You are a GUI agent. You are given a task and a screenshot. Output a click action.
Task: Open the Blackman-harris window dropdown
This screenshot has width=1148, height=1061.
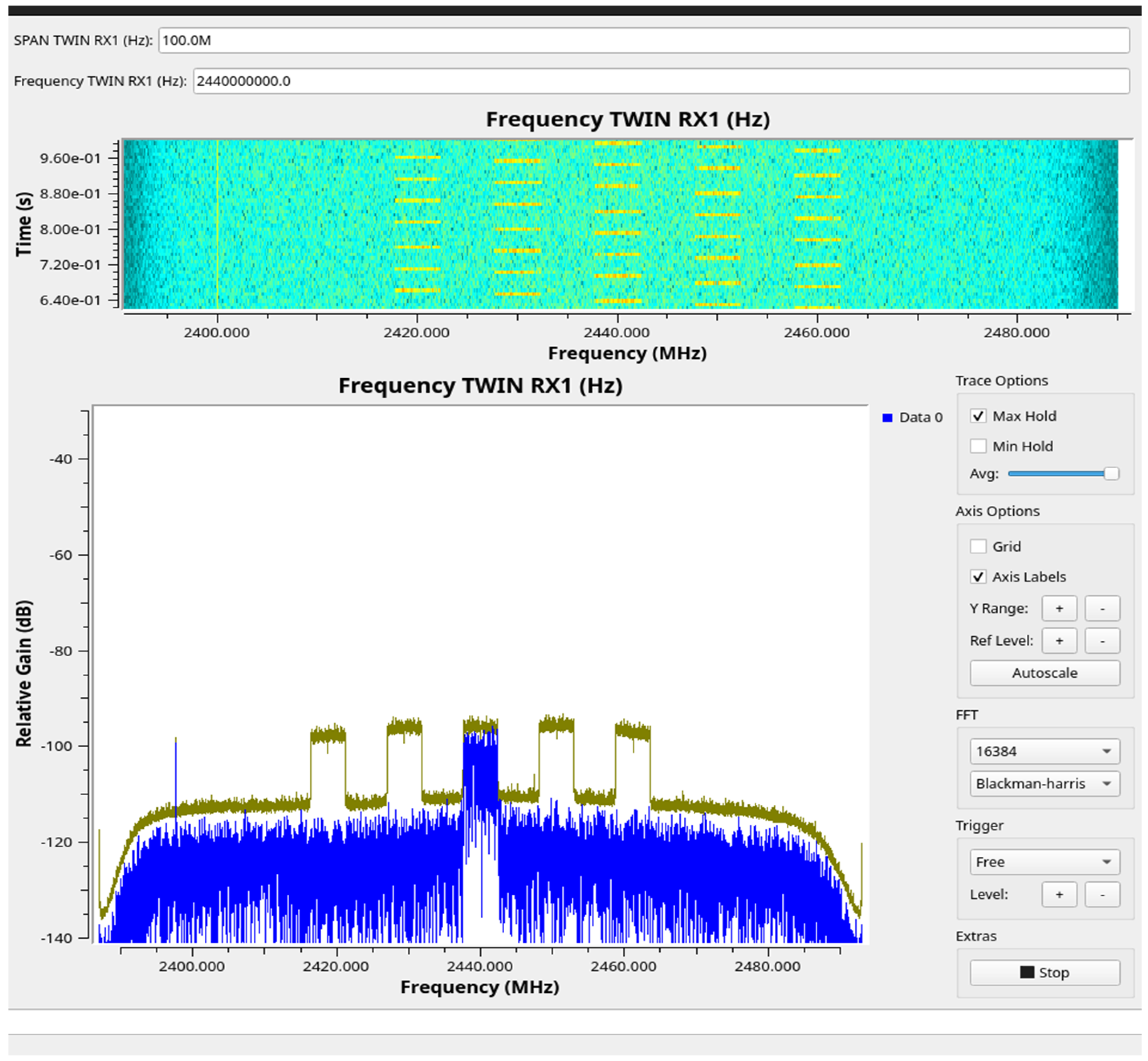(x=1044, y=784)
